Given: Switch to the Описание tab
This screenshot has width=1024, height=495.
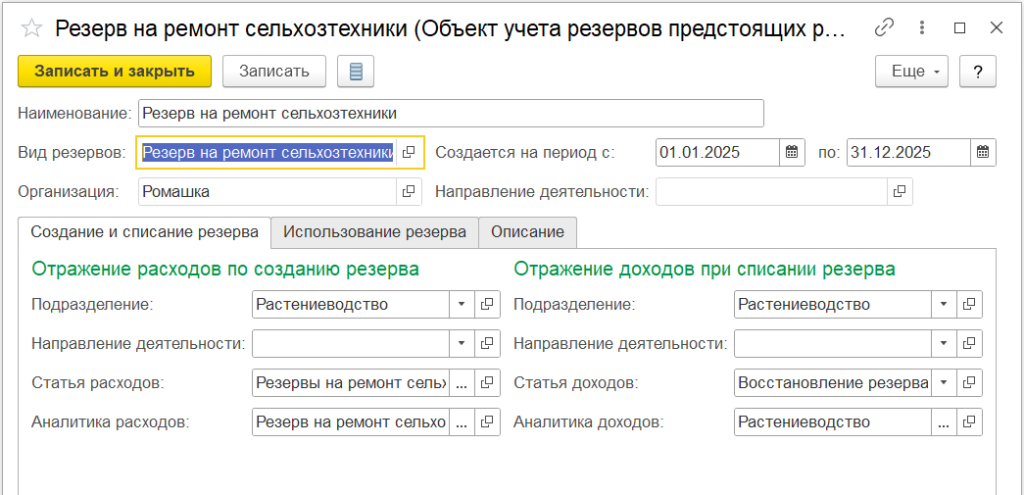Looking at the screenshot, I should 527,232.
